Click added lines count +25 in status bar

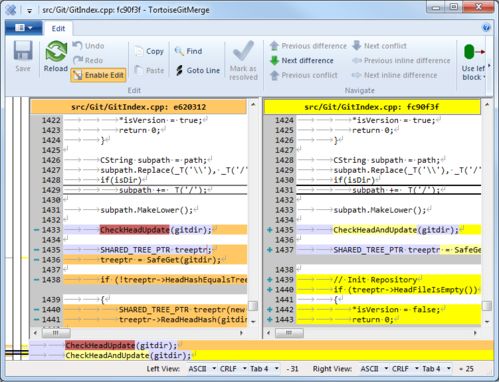pos(466,369)
